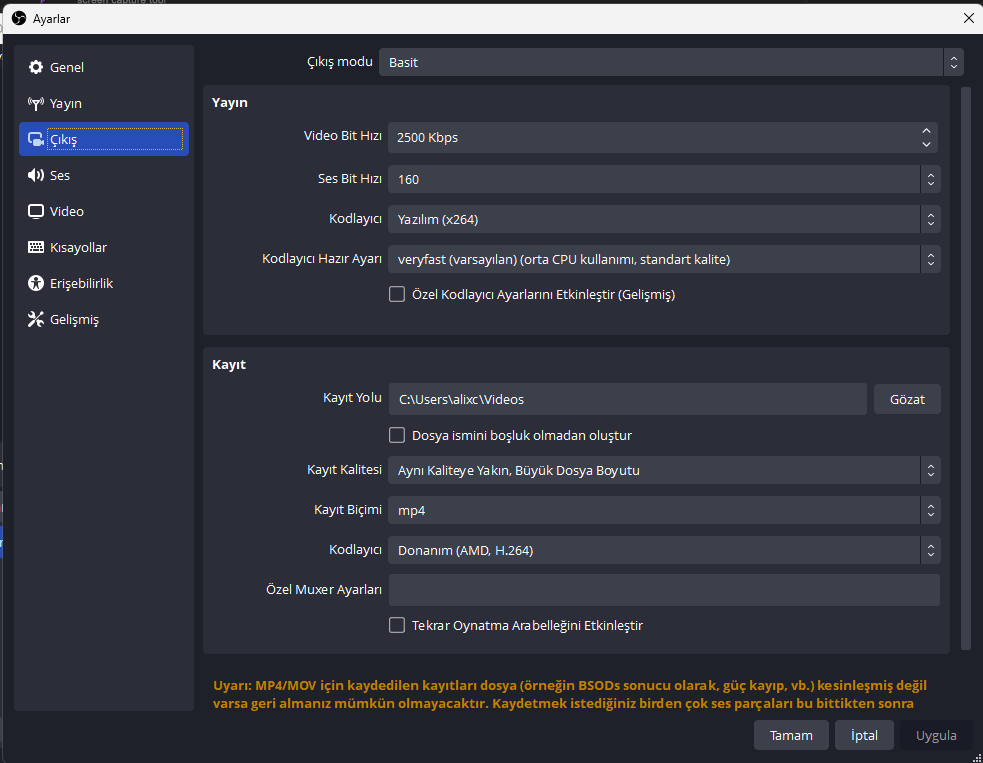Click the Genel gear icon in sidebar
The height and width of the screenshot is (763, 983).
(36, 68)
